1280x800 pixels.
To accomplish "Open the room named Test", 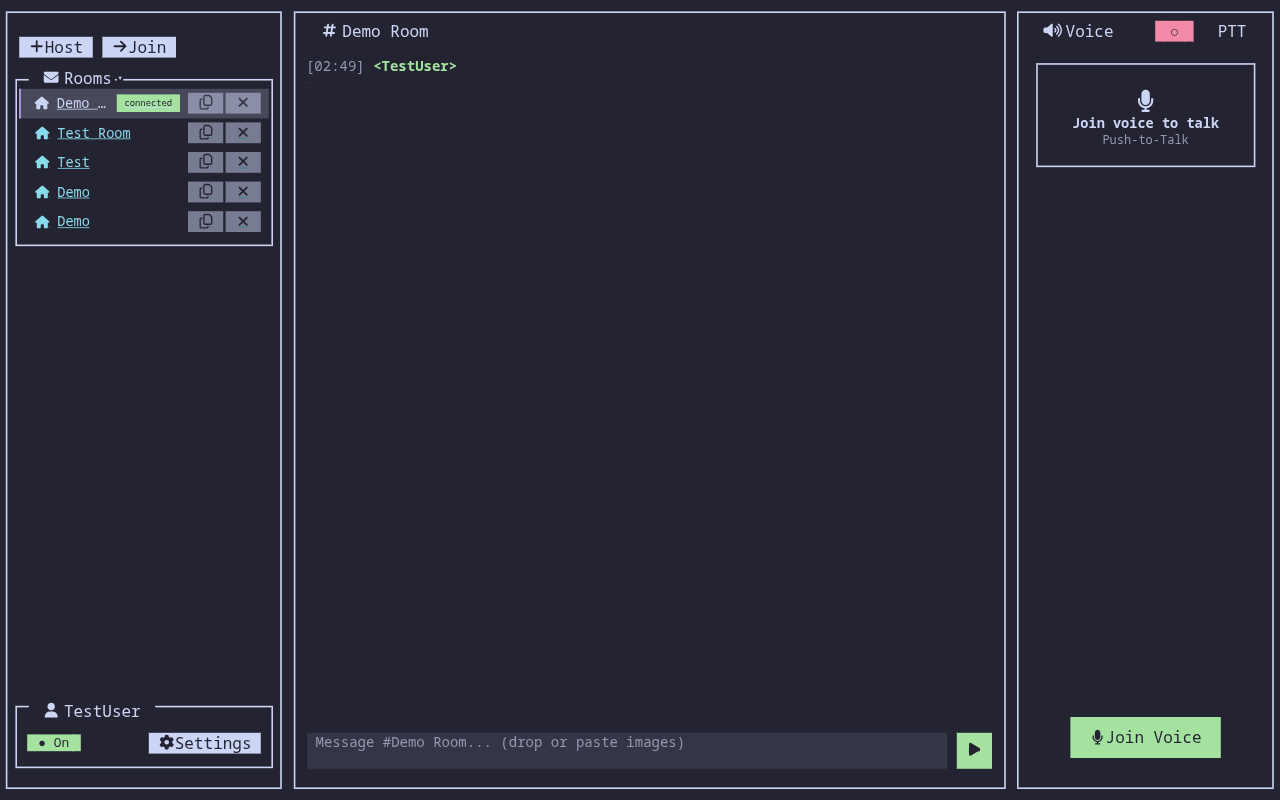I will (73, 162).
